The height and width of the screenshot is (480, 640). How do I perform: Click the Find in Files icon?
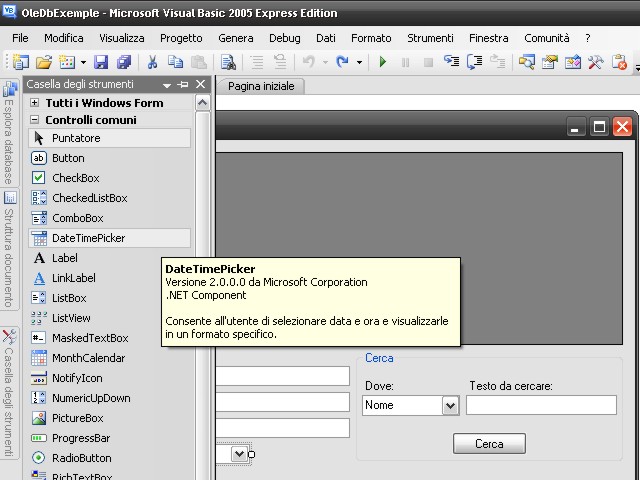(228, 62)
